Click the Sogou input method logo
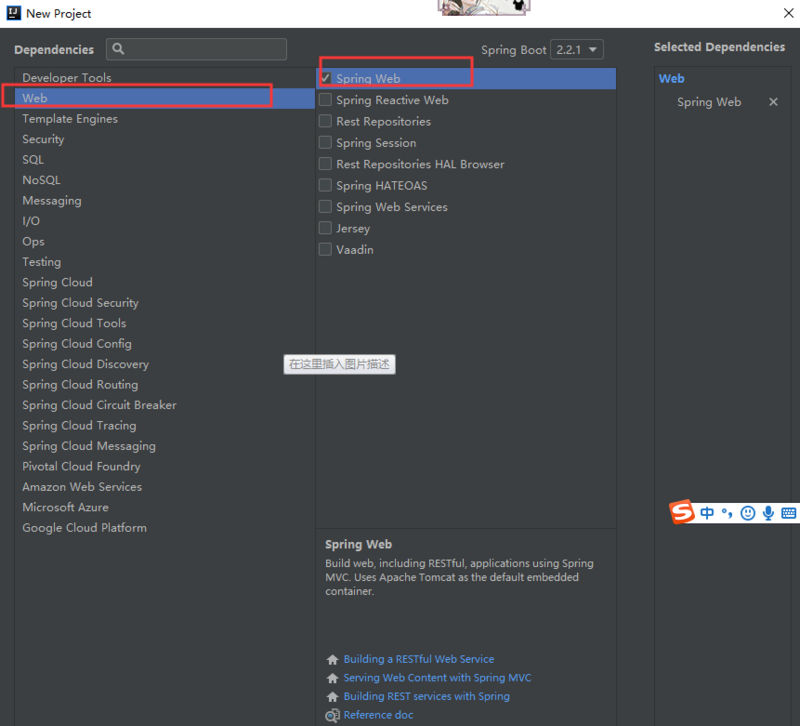 click(x=683, y=512)
